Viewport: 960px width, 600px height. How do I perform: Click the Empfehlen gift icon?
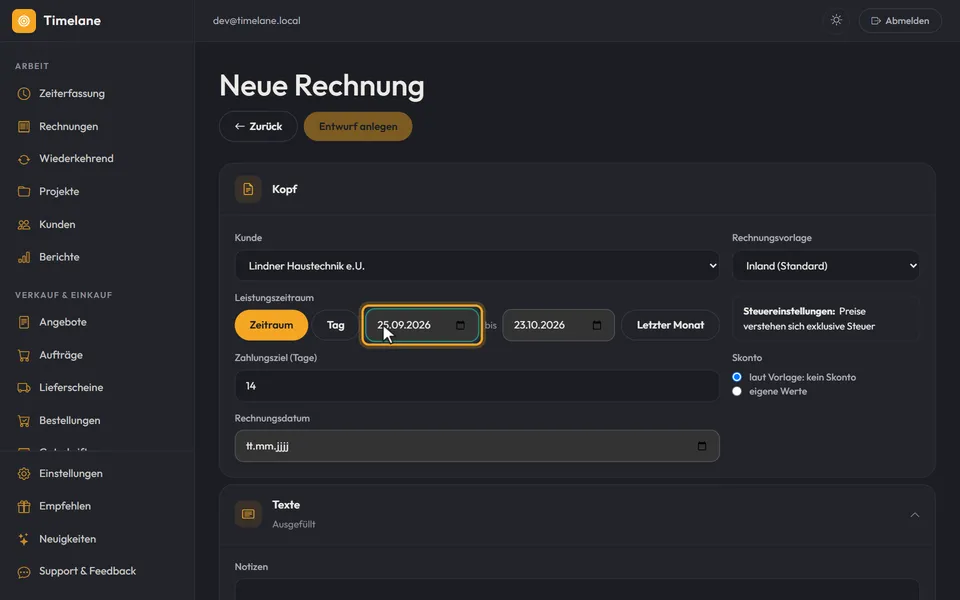click(24, 506)
